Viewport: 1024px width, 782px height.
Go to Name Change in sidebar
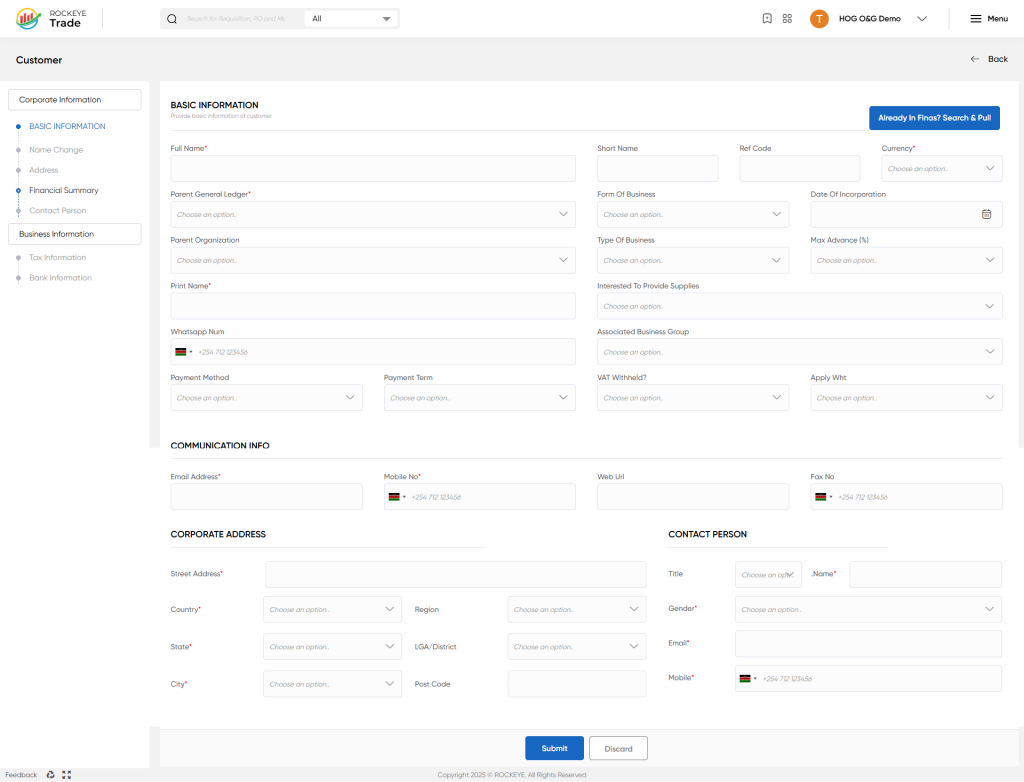tap(56, 150)
